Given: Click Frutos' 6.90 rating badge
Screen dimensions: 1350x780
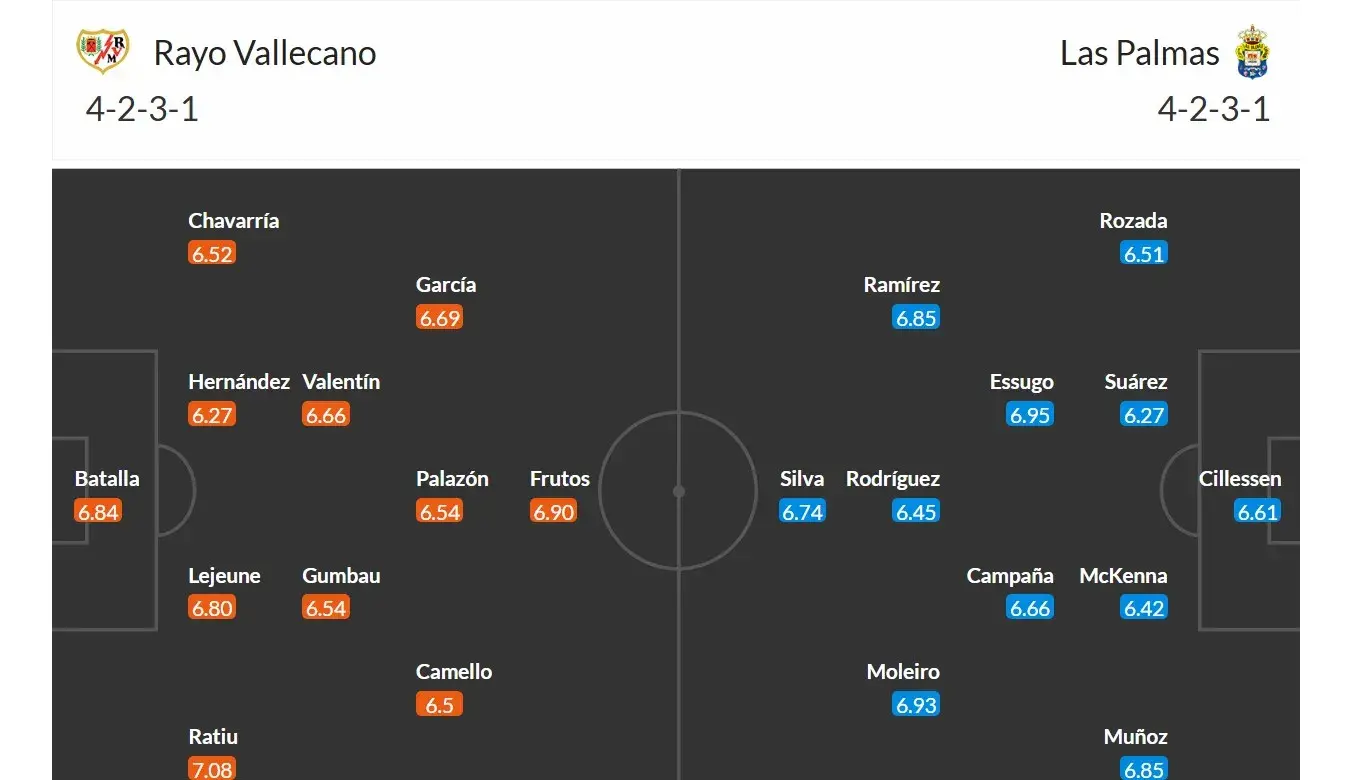Looking at the screenshot, I should 554,512.
